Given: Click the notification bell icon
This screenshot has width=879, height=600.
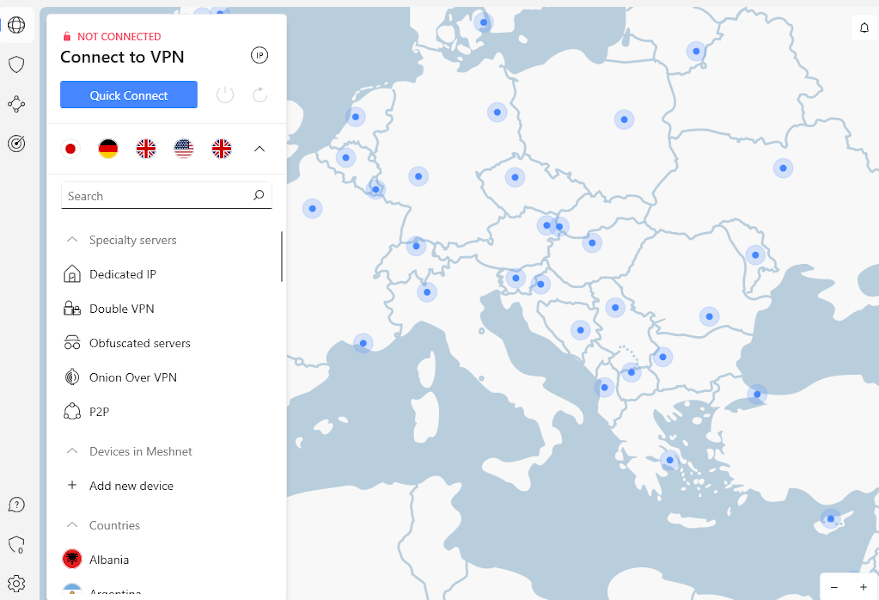Looking at the screenshot, I should tap(864, 28).
